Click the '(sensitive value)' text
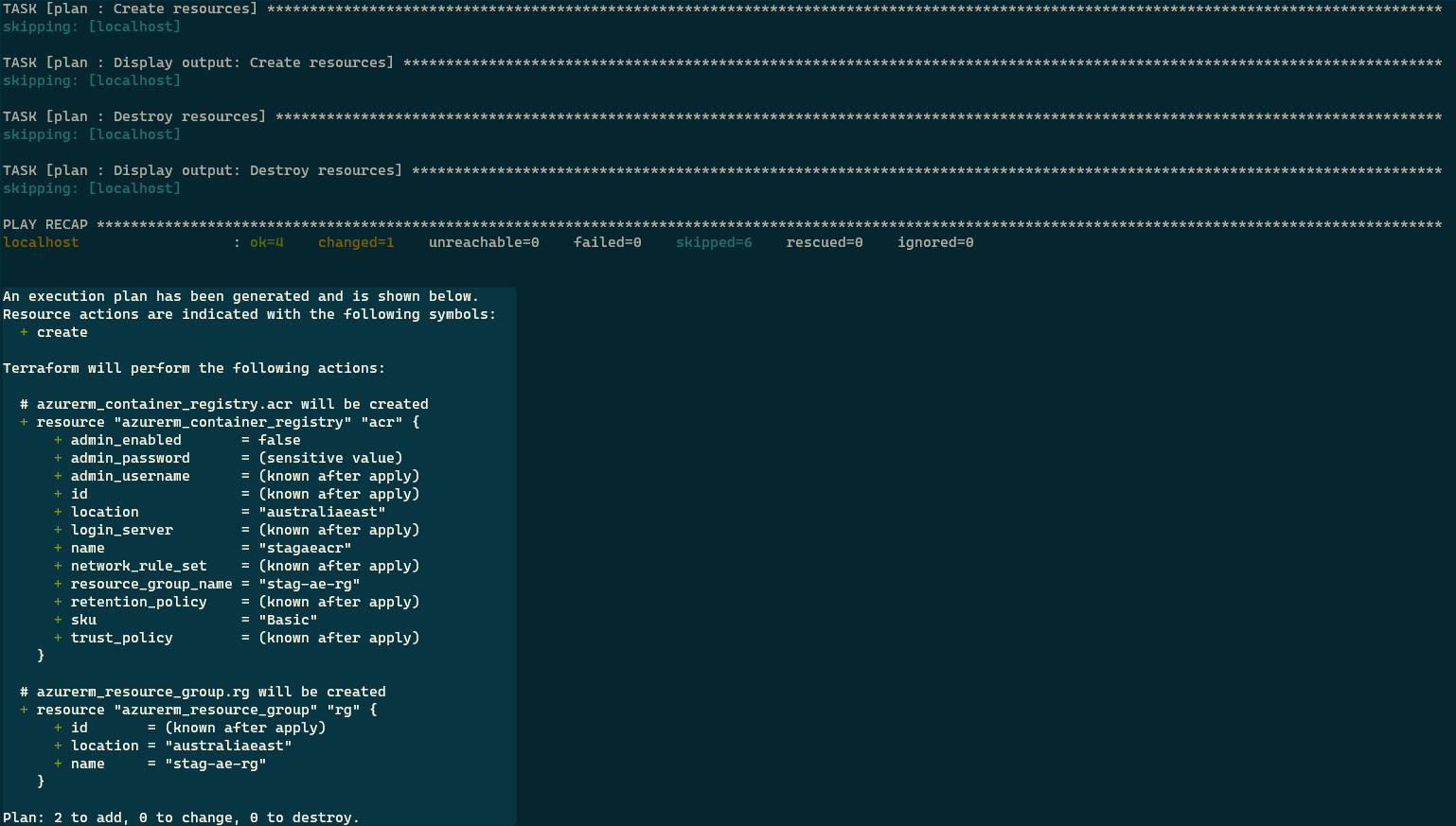Viewport: 1456px width, 826px height. [x=330, y=458]
